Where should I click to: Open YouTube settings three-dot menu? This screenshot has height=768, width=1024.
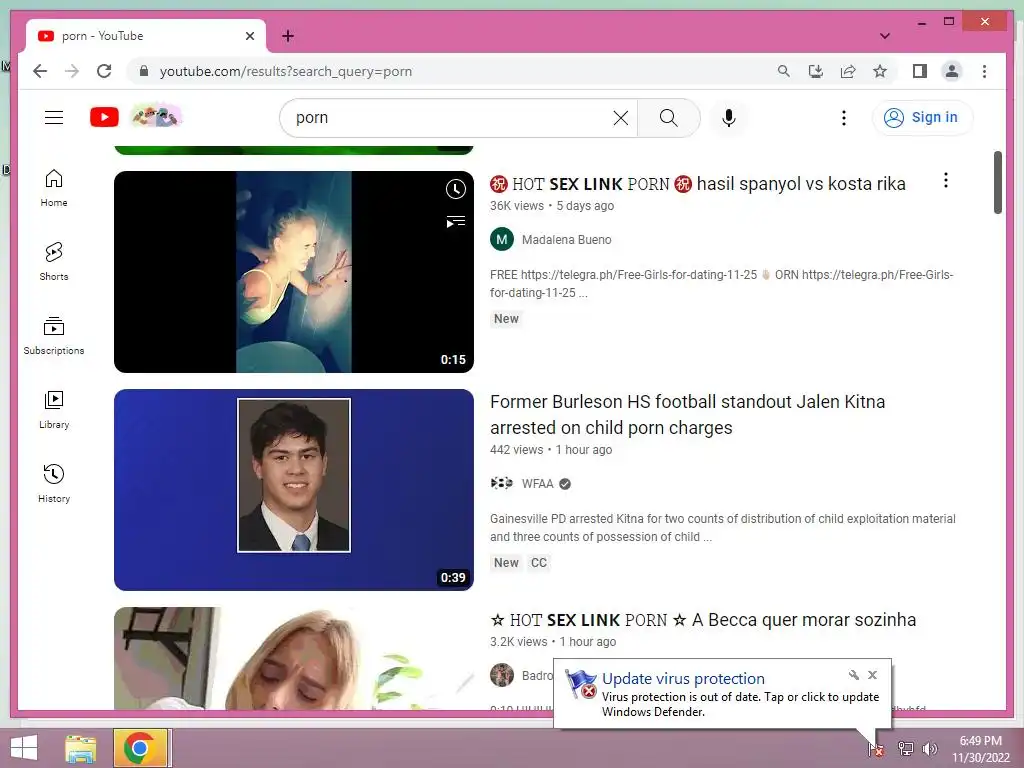844,118
